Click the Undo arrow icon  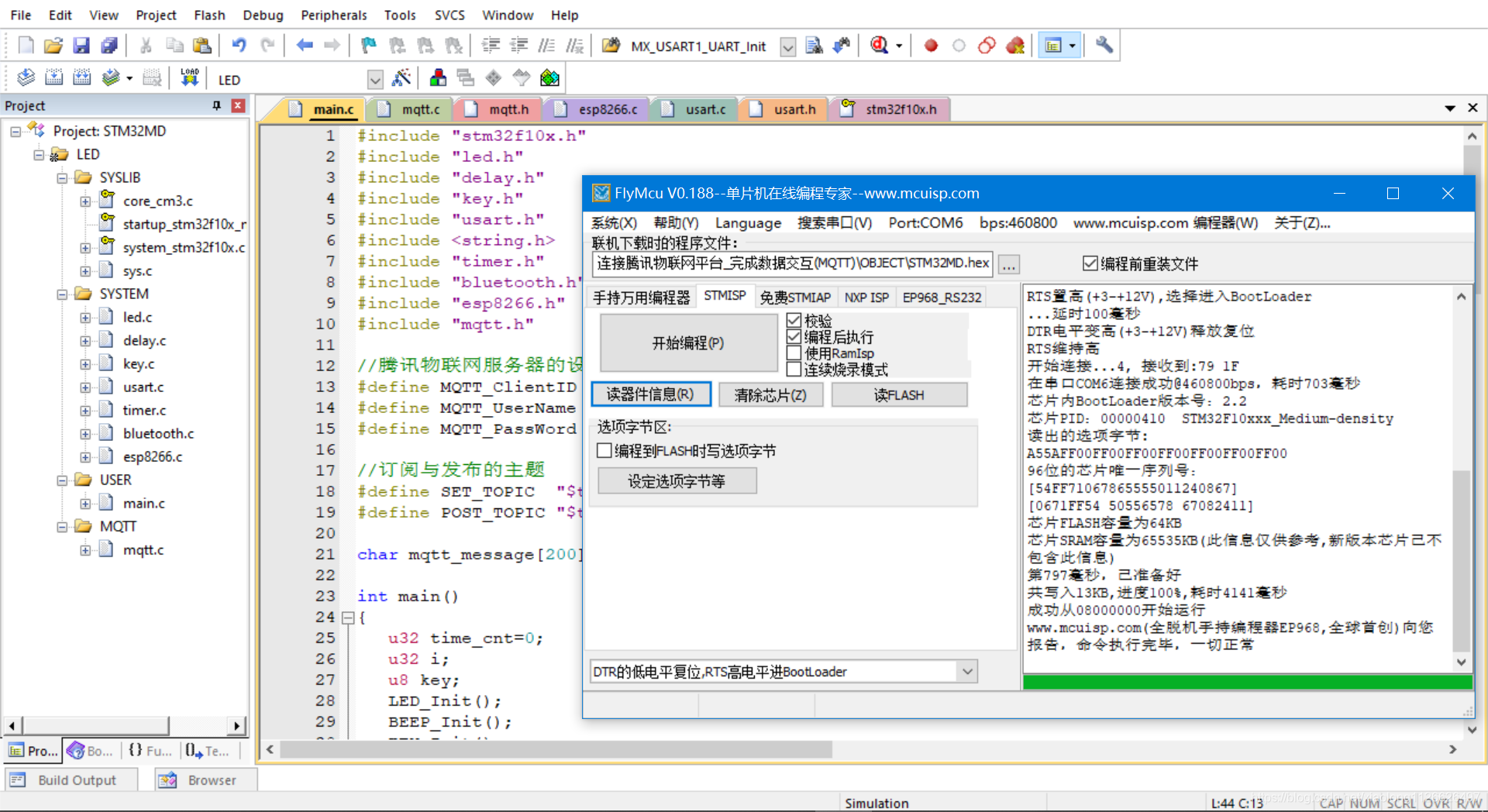click(239, 46)
